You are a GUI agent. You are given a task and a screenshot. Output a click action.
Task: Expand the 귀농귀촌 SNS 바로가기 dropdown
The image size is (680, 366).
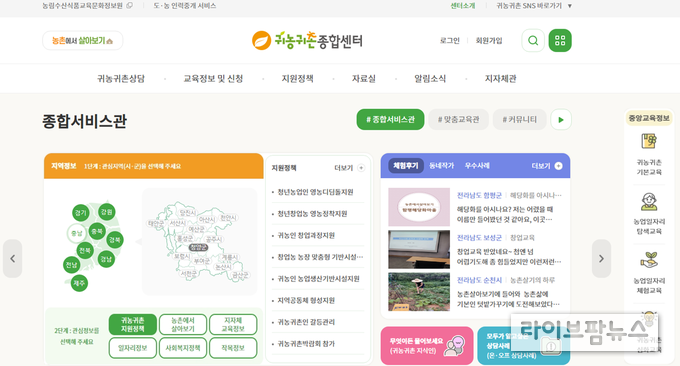[534, 6]
